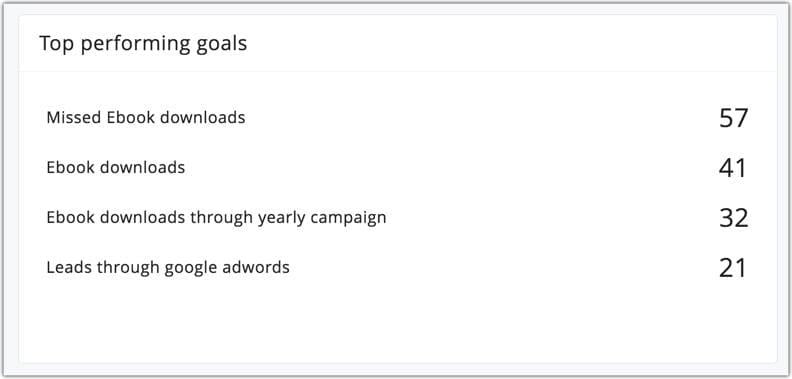Click the count 57 for Missed Ebook downloads
This screenshot has width=792, height=379.
click(x=733, y=118)
